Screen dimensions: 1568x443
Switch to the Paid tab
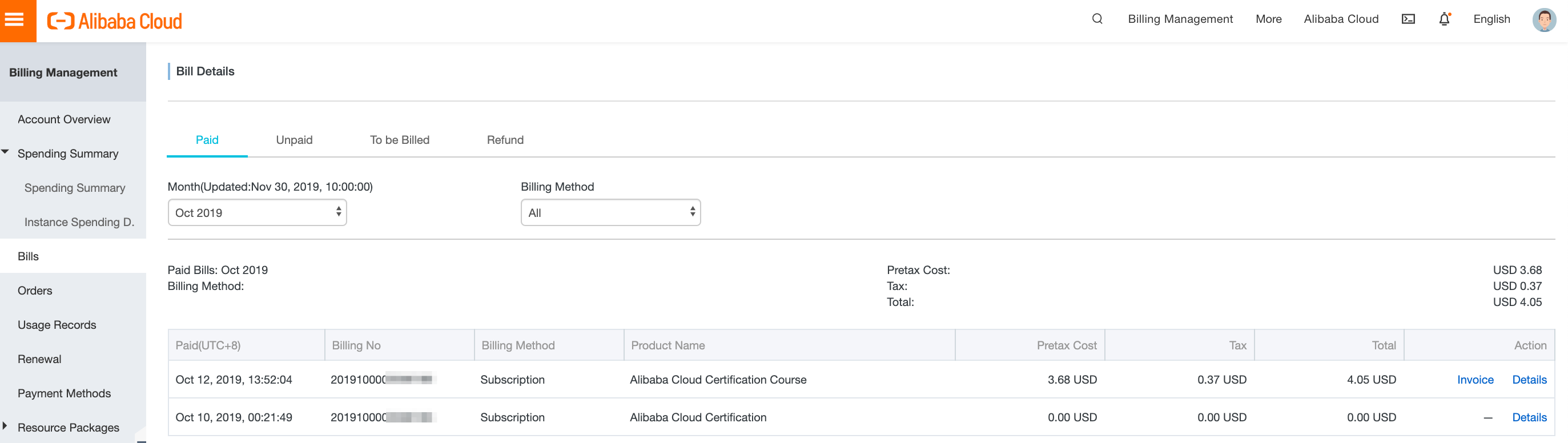point(207,140)
